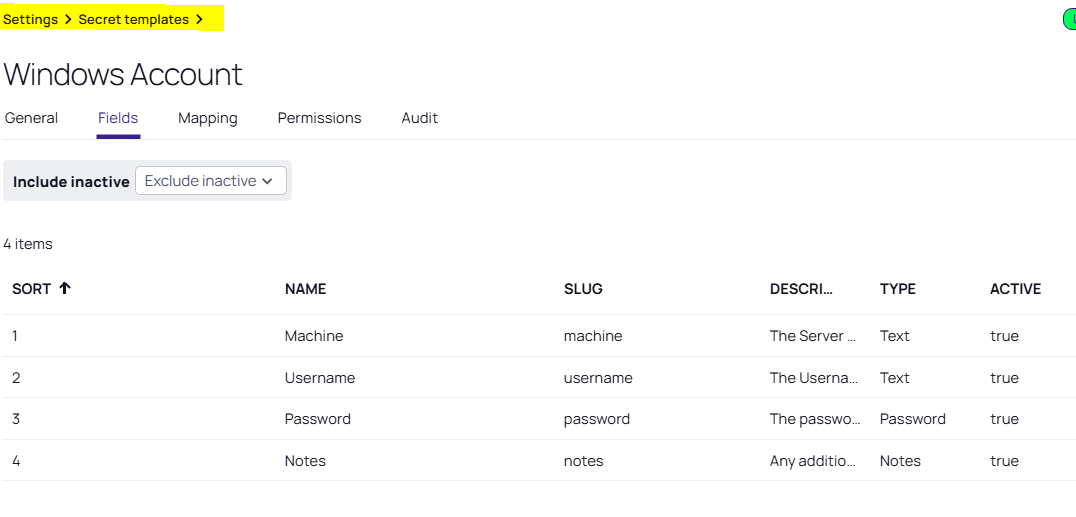Open the Audit tab

pyautogui.click(x=420, y=118)
